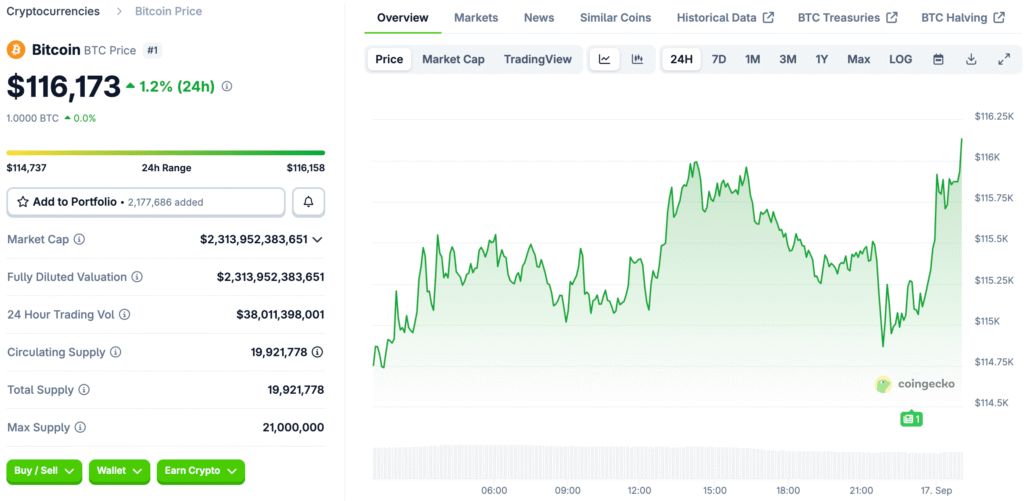Select the 3M time range
The image size is (1024, 501).
(788, 59)
